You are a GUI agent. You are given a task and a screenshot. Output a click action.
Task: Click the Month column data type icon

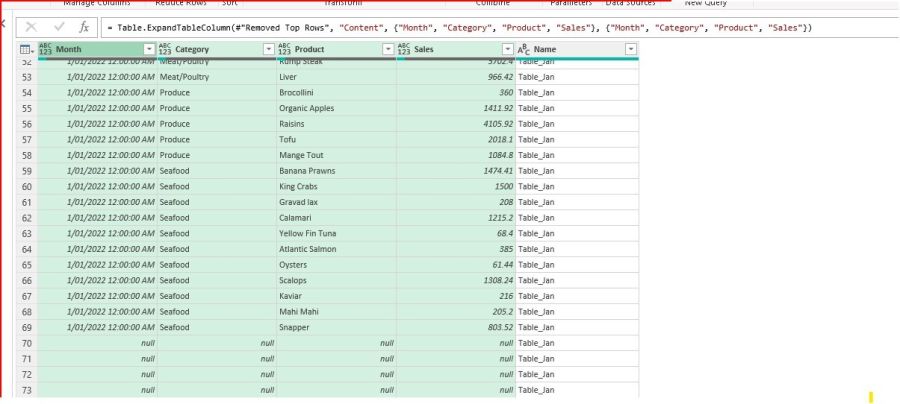tap(45, 49)
